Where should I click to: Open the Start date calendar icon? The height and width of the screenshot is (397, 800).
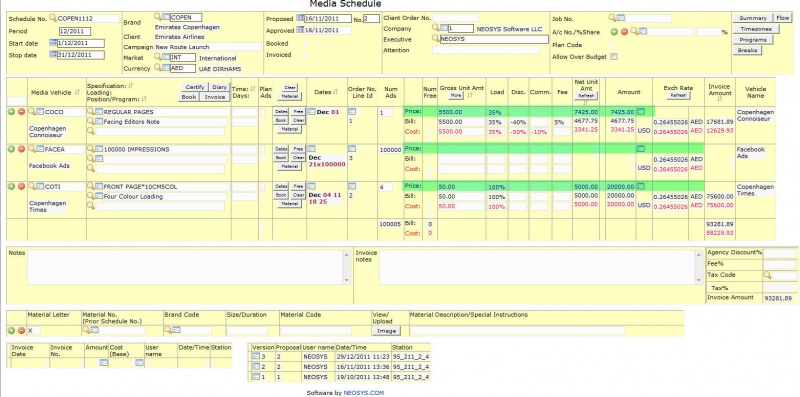point(53,43)
